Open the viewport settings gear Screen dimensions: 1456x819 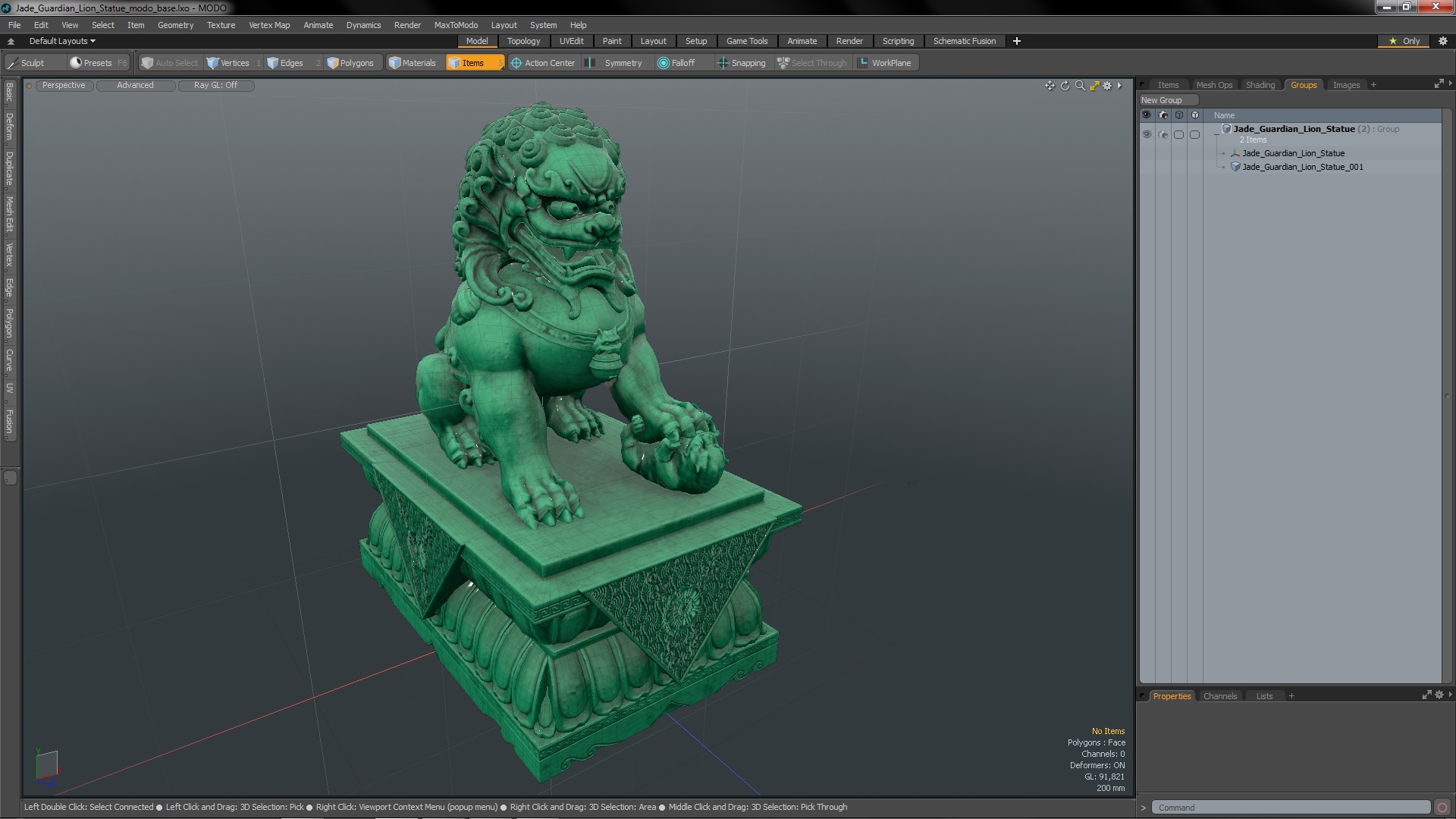pyautogui.click(x=1107, y=86)
